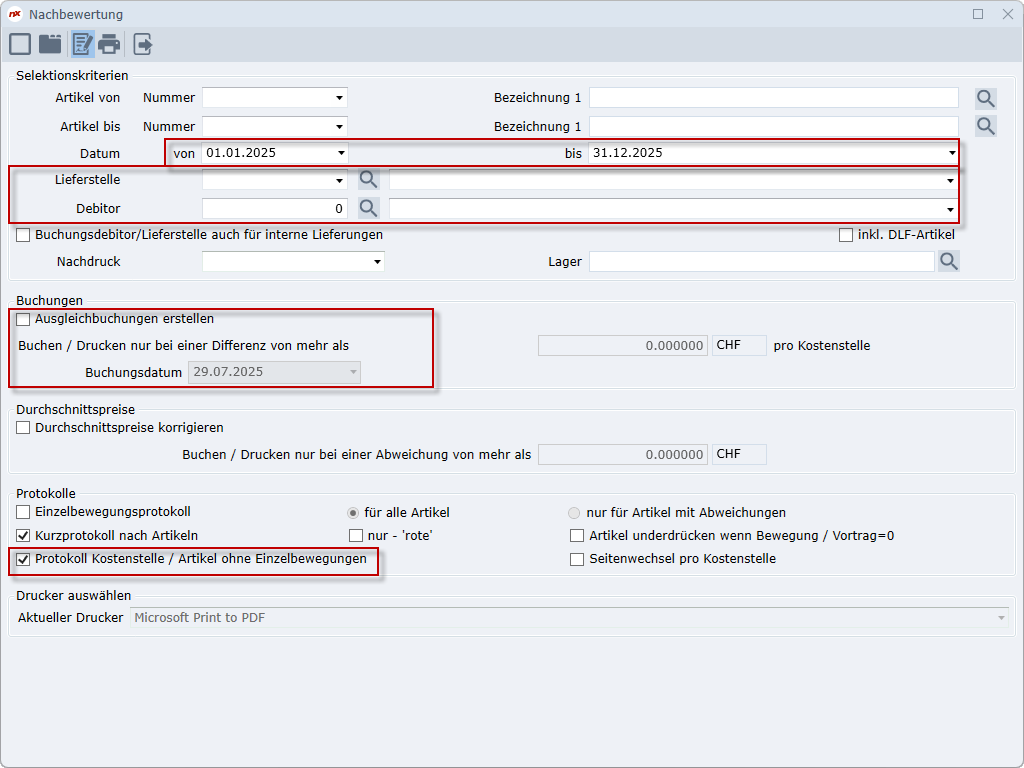
Task: Expand the Datum 'bis' date dropdown
Action: [952, 153]
